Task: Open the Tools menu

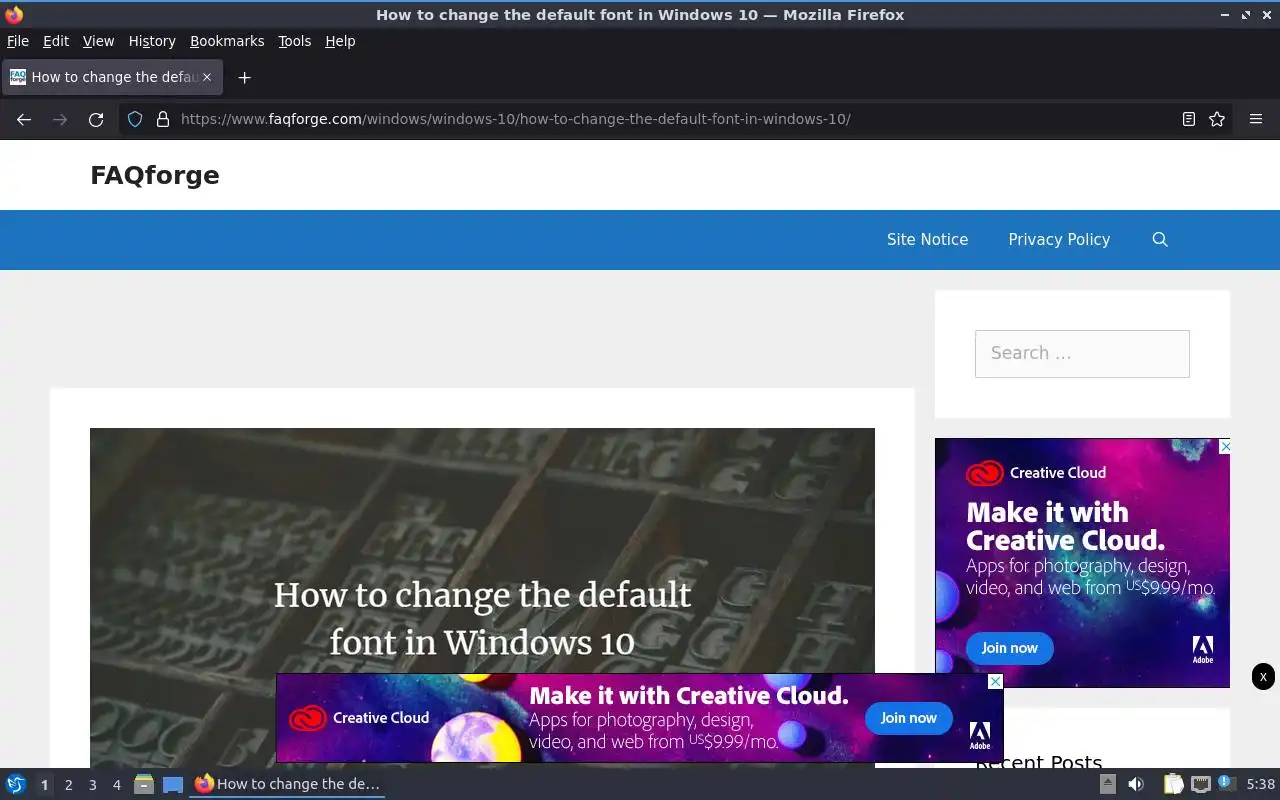Action: (x=294, y=41)
